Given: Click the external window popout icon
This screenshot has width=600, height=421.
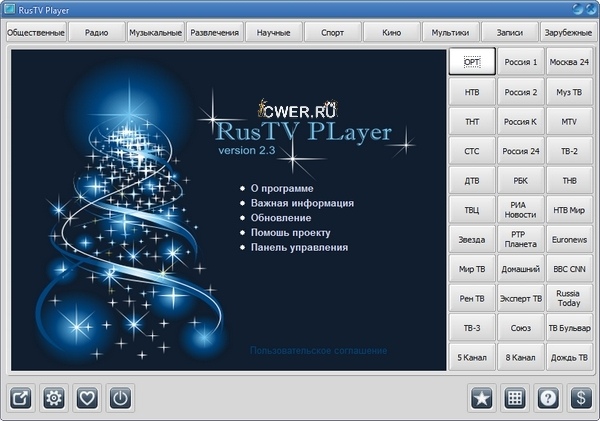Looking at the screenshot, I should click(21, 397).
